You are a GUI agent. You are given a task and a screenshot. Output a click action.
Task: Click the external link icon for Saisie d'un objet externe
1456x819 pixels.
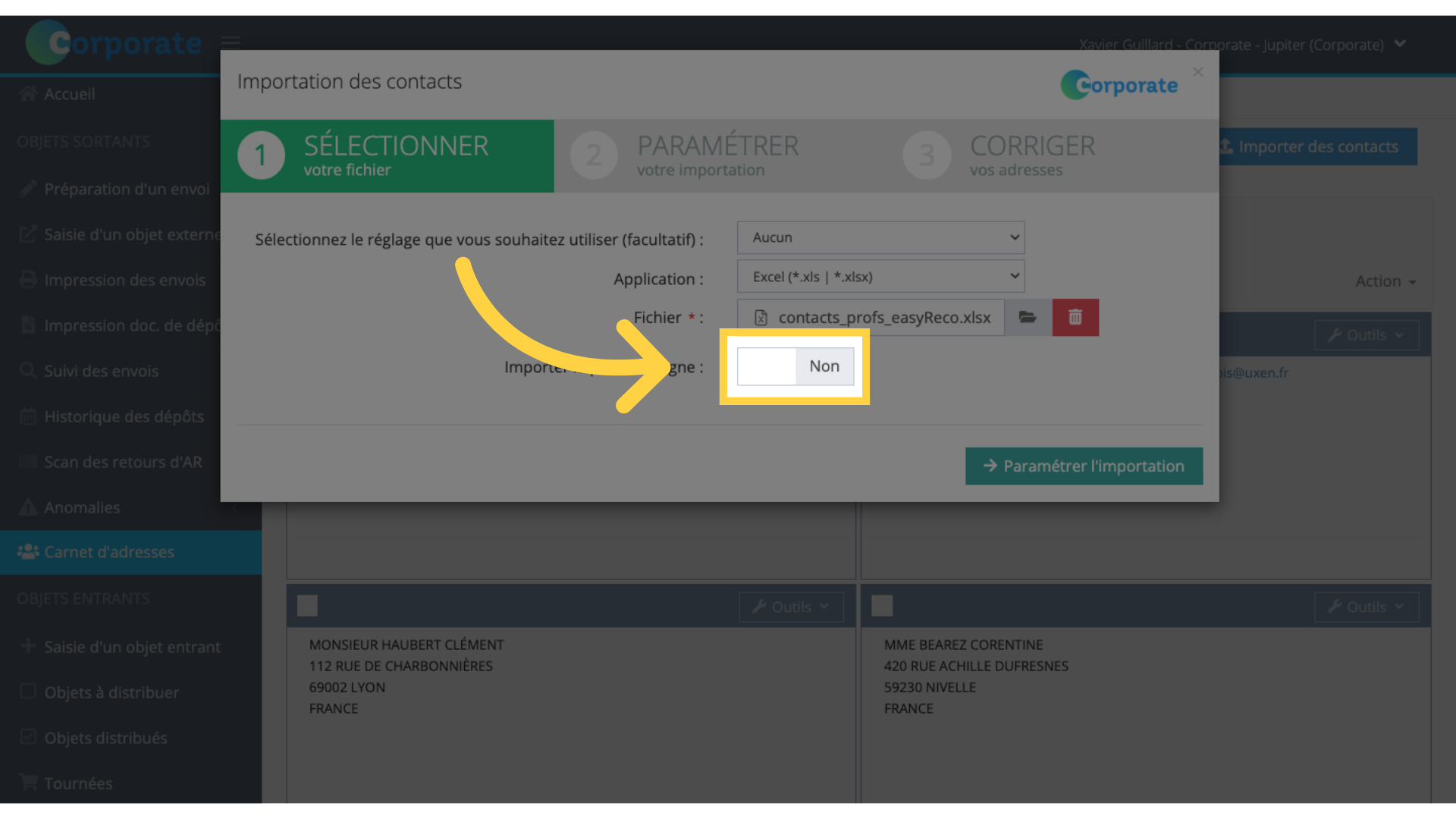point(28,234)
